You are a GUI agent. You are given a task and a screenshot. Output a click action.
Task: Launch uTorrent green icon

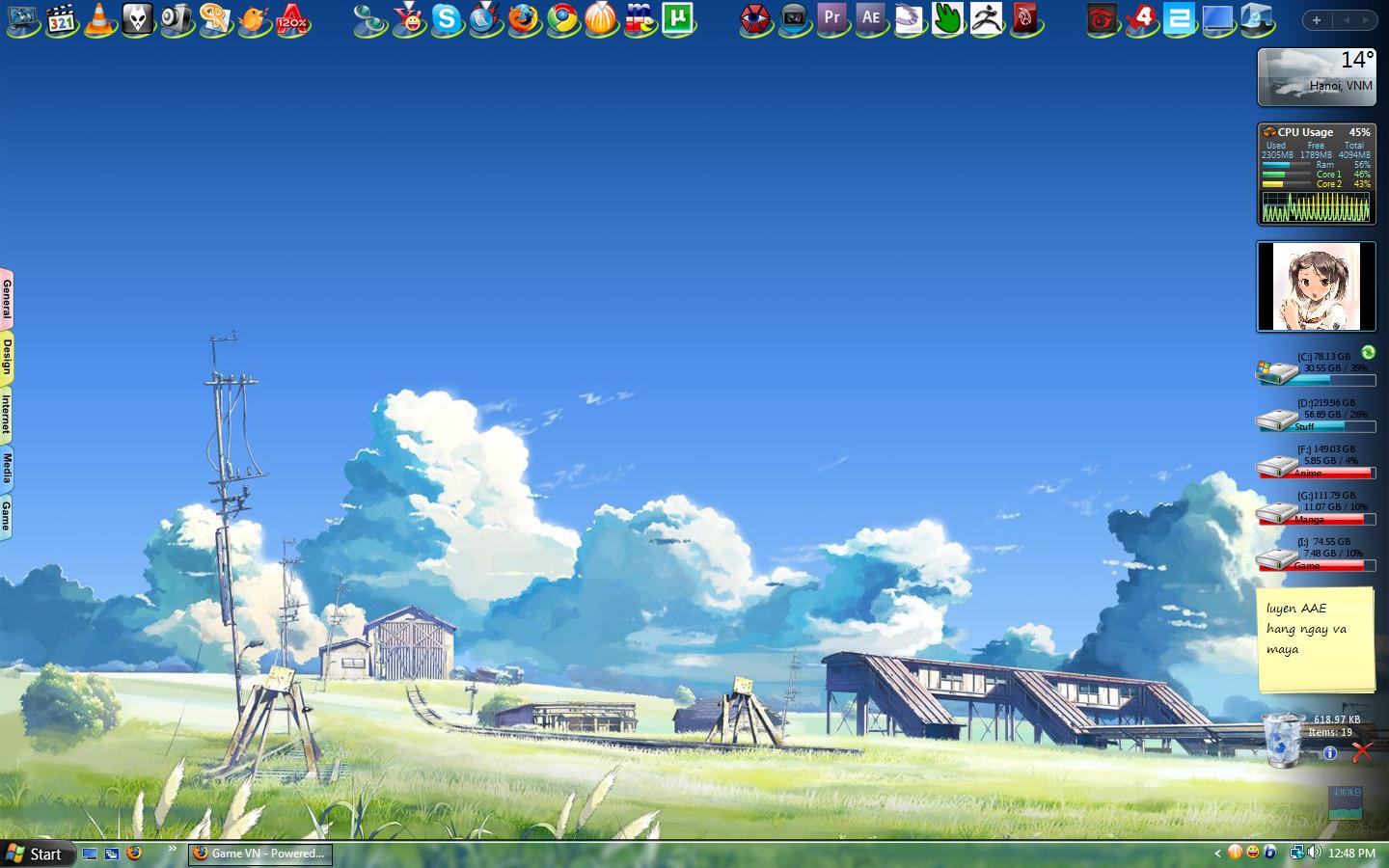point(678,19)
